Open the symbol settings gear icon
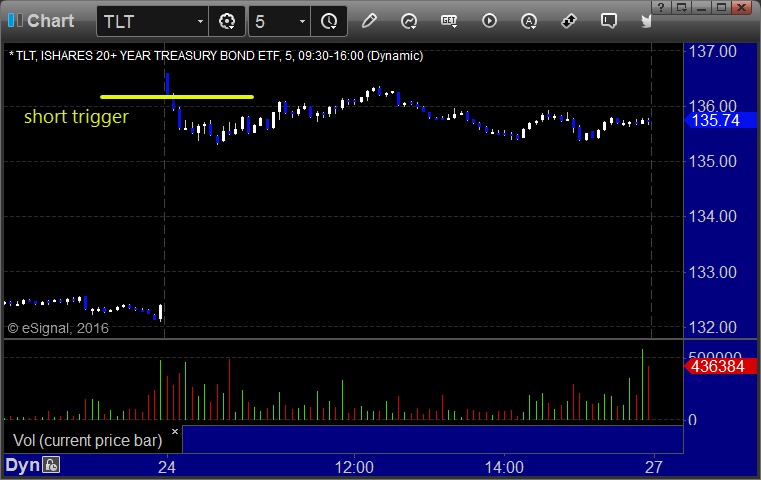Image resolution: width=761 pixels, height=480 pixels. pyautogui.click(x=227, y=21)
